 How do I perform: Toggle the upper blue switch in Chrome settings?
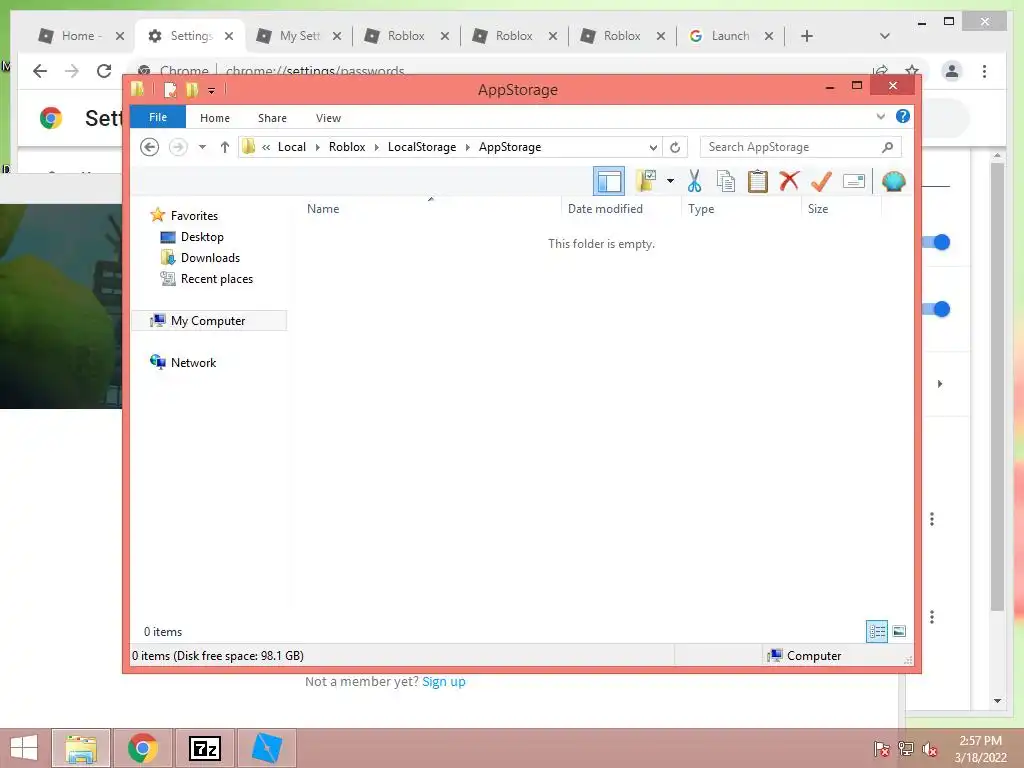(937, 242)
